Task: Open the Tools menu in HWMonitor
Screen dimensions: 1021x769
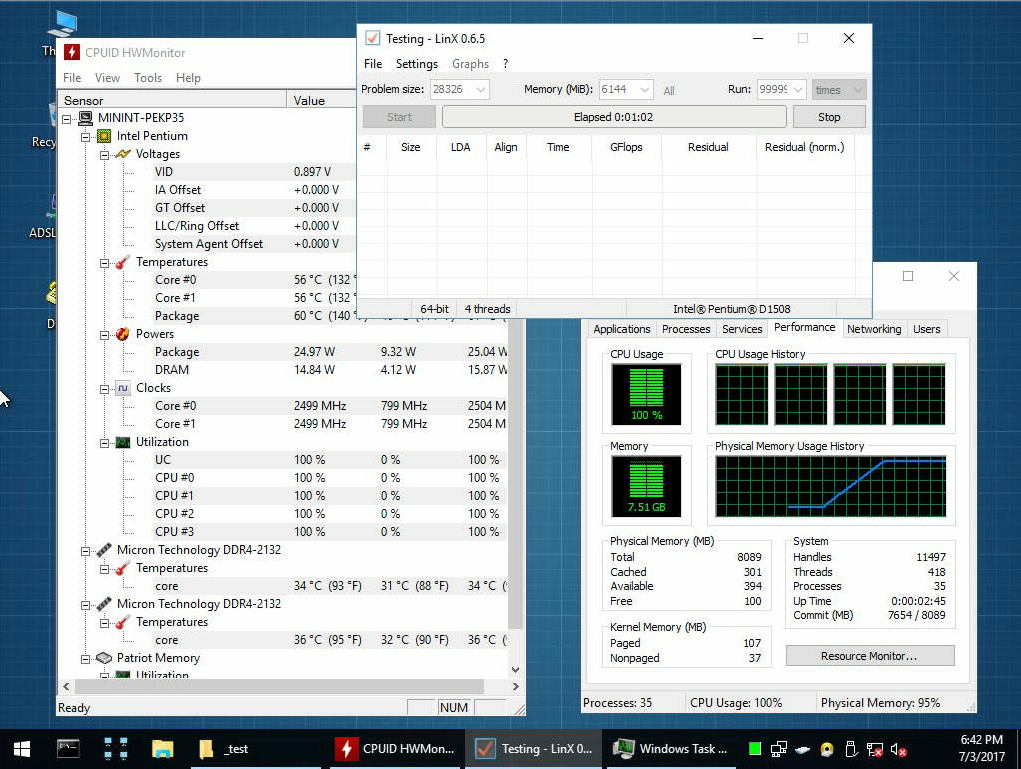Action: [148, 78]
